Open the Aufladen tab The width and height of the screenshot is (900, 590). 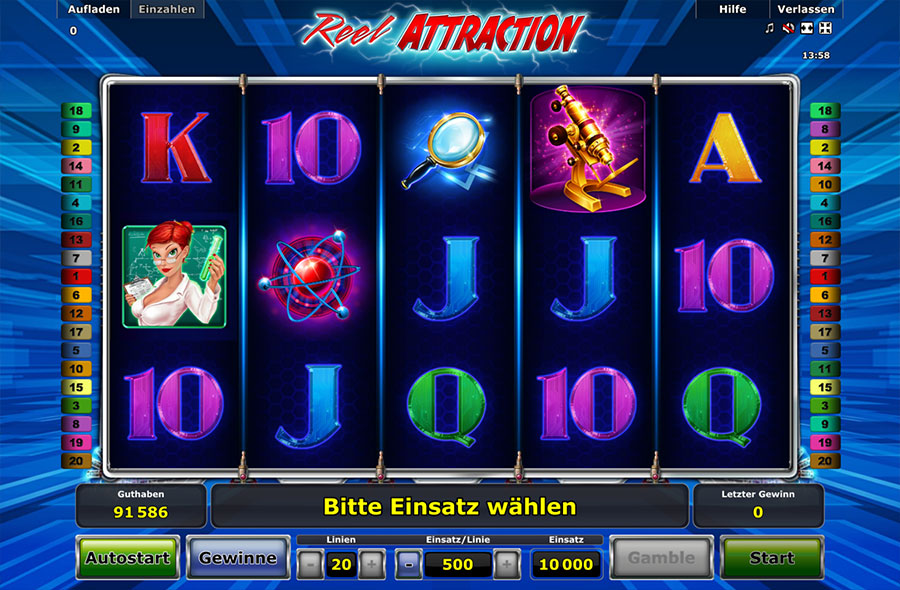click(94, 9)
